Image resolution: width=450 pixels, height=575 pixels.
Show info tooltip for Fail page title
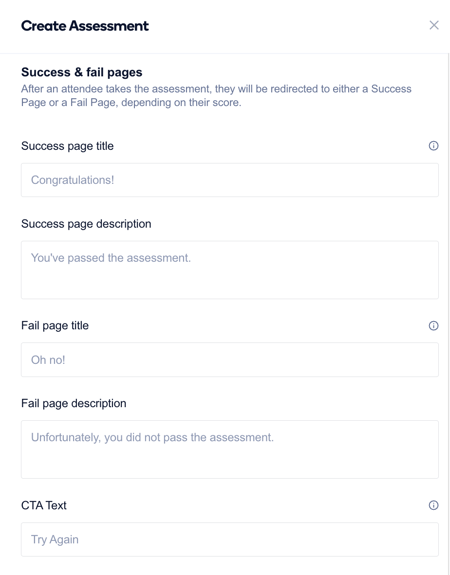pos(433,326)
